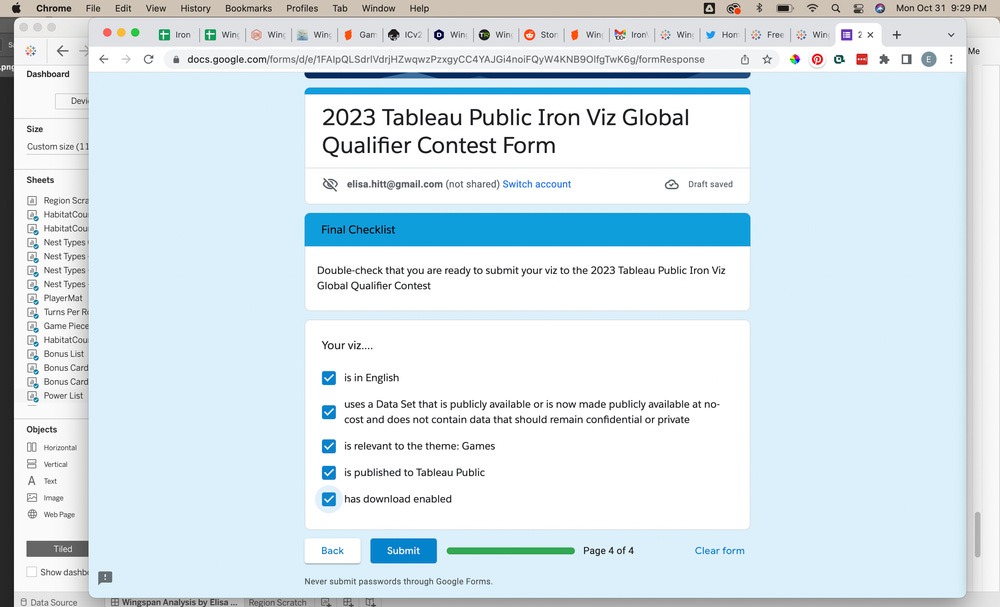The image size is (1000, 607).
Task: Click the Bluetooth menu bar icon
Action: (759, 8)
